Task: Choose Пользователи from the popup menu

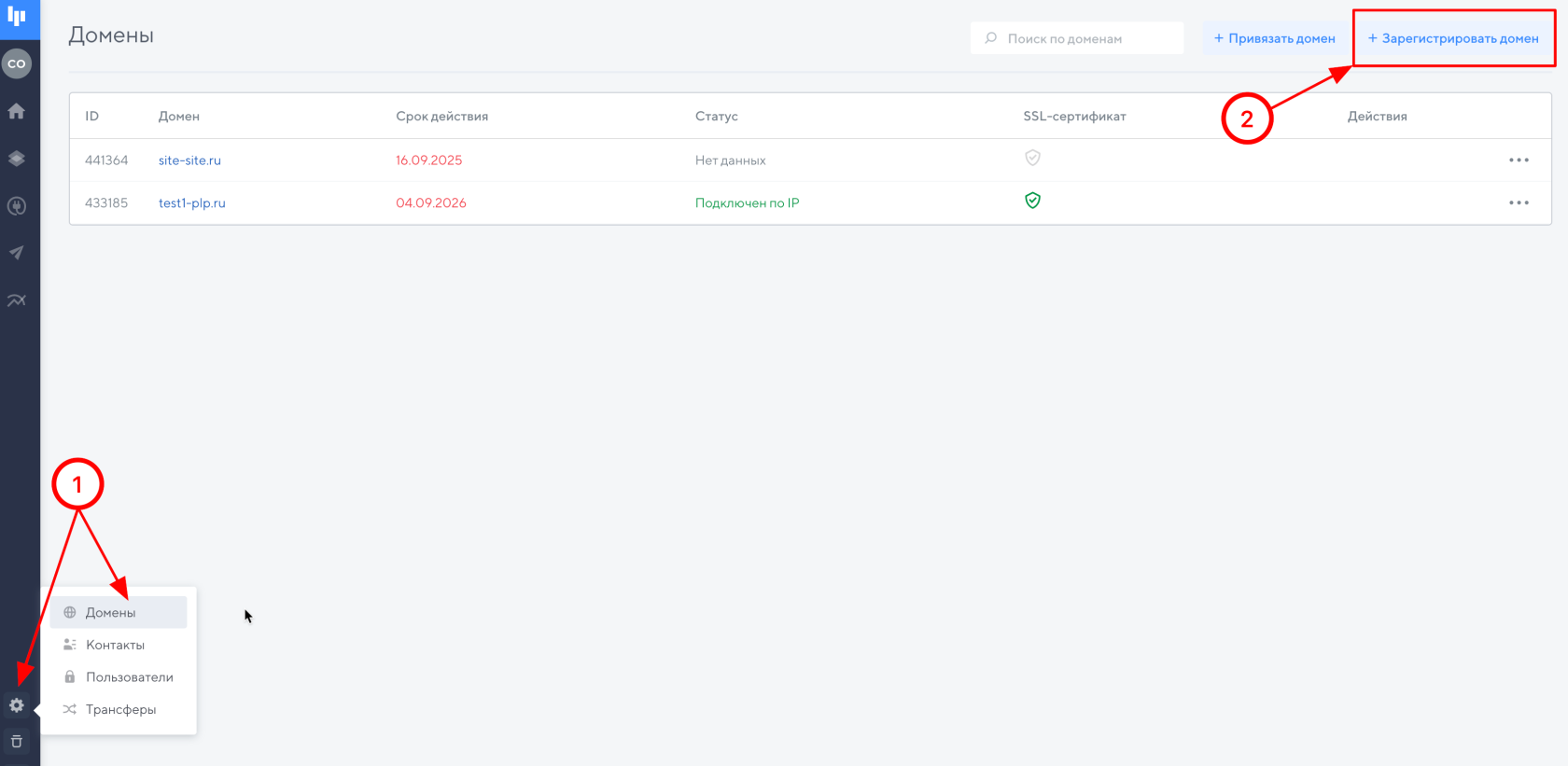Action: [129, 677]
